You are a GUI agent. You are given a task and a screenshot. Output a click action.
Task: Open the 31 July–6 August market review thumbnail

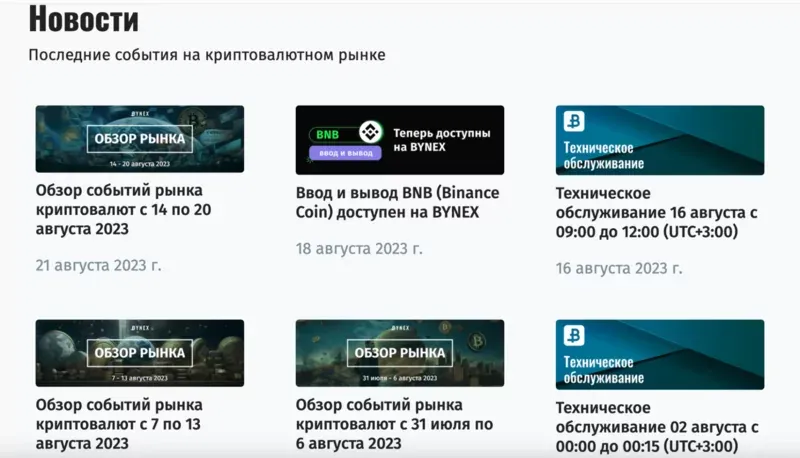[399, 353]
